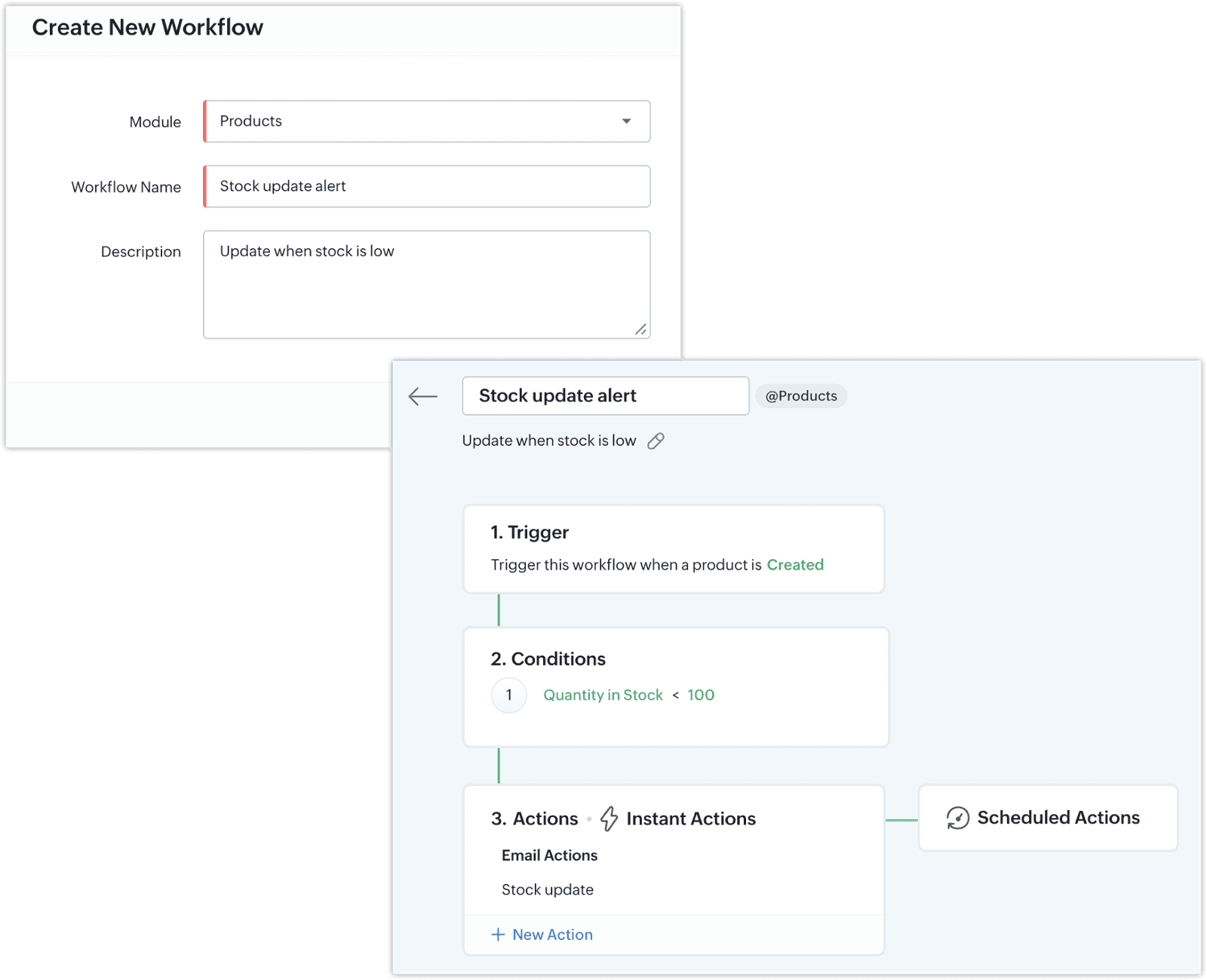Click the pencil edit description icon
The width and height of the screenshot is (1207, 980).
point(656,441)
